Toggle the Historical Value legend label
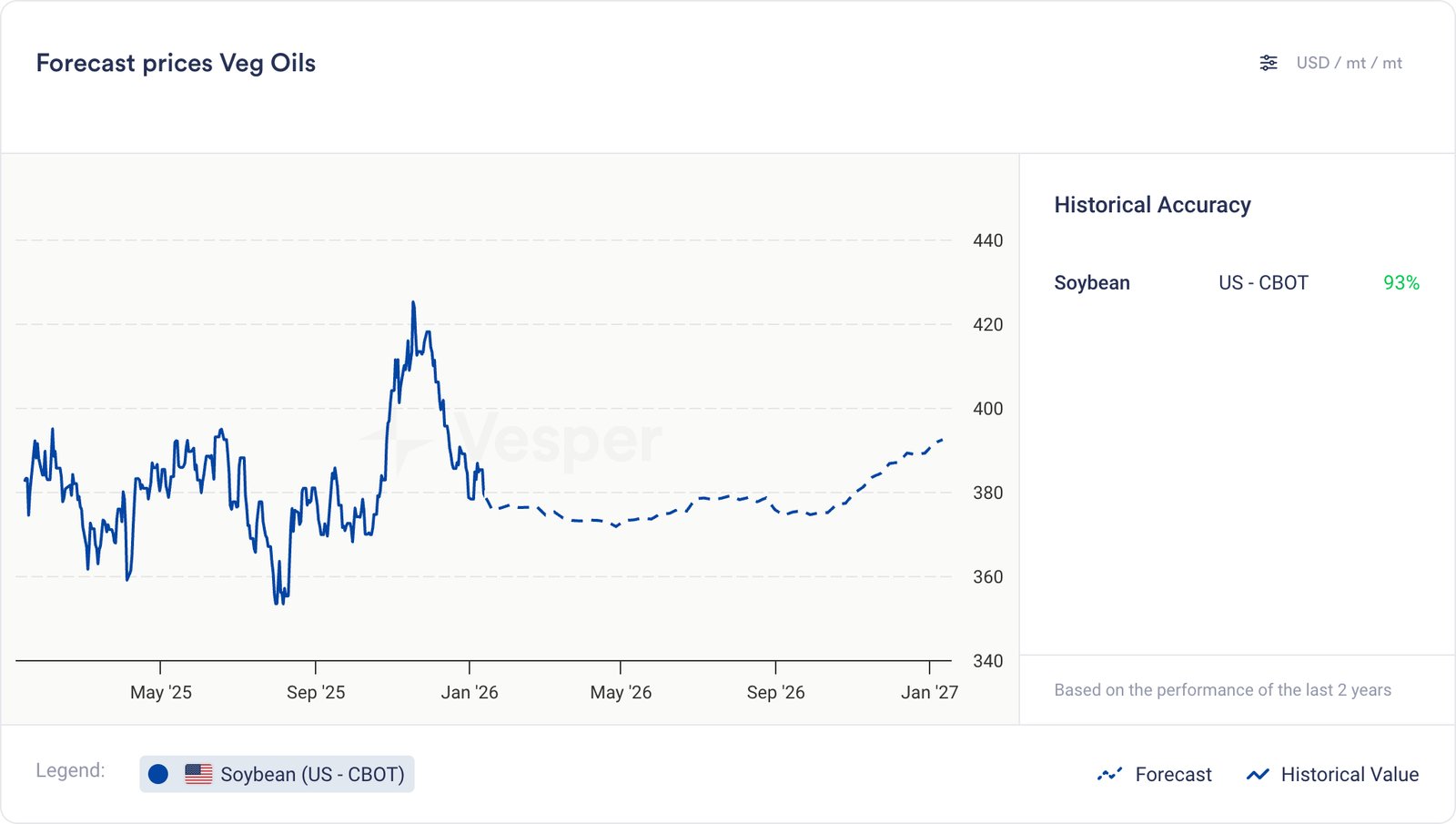 coord(1350,774)
